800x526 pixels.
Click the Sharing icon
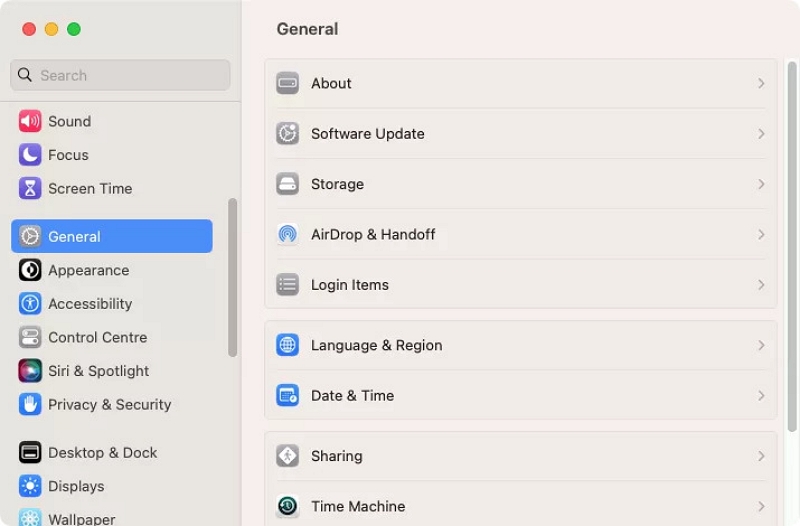click(x=288, y=456)
